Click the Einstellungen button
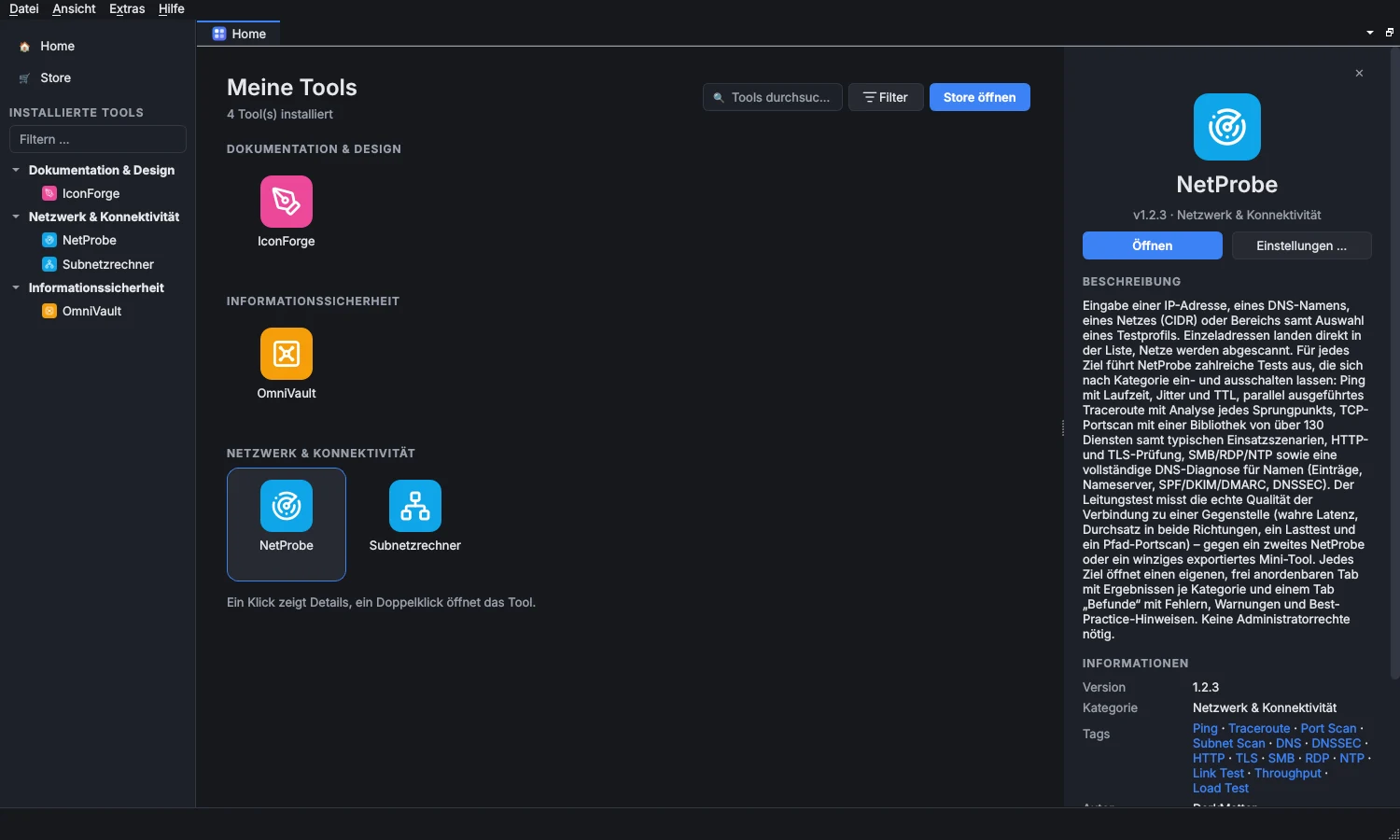This screenshot has width=1400, height=840. [1302, 245]
